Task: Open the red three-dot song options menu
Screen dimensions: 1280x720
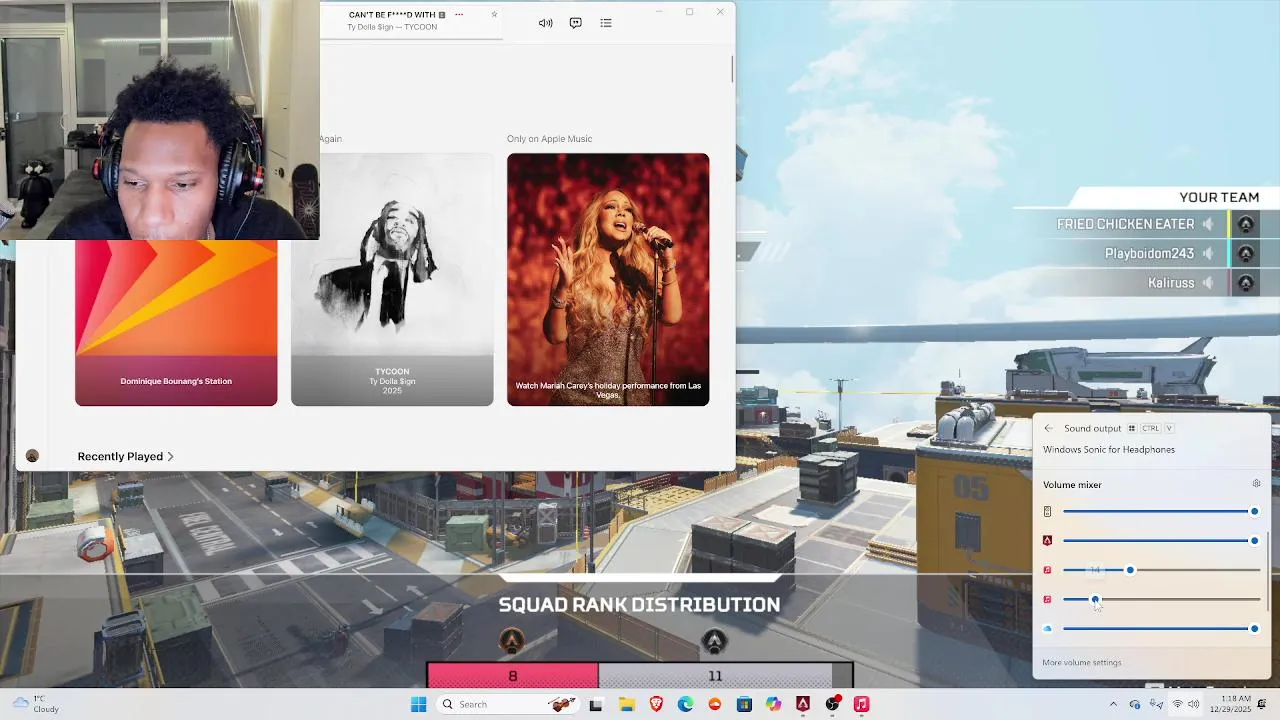Action: (459, 15)
